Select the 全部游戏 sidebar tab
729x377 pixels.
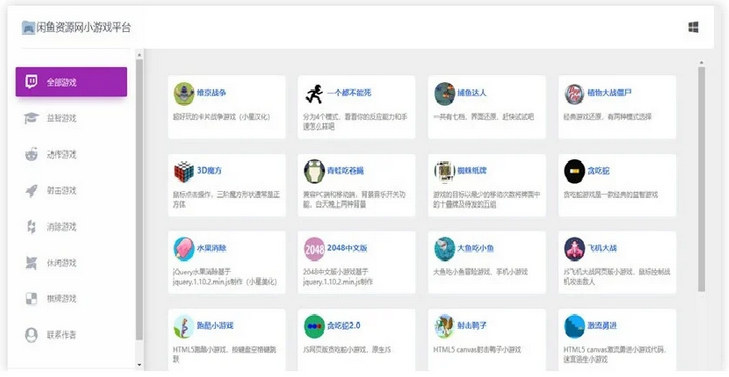71,82
